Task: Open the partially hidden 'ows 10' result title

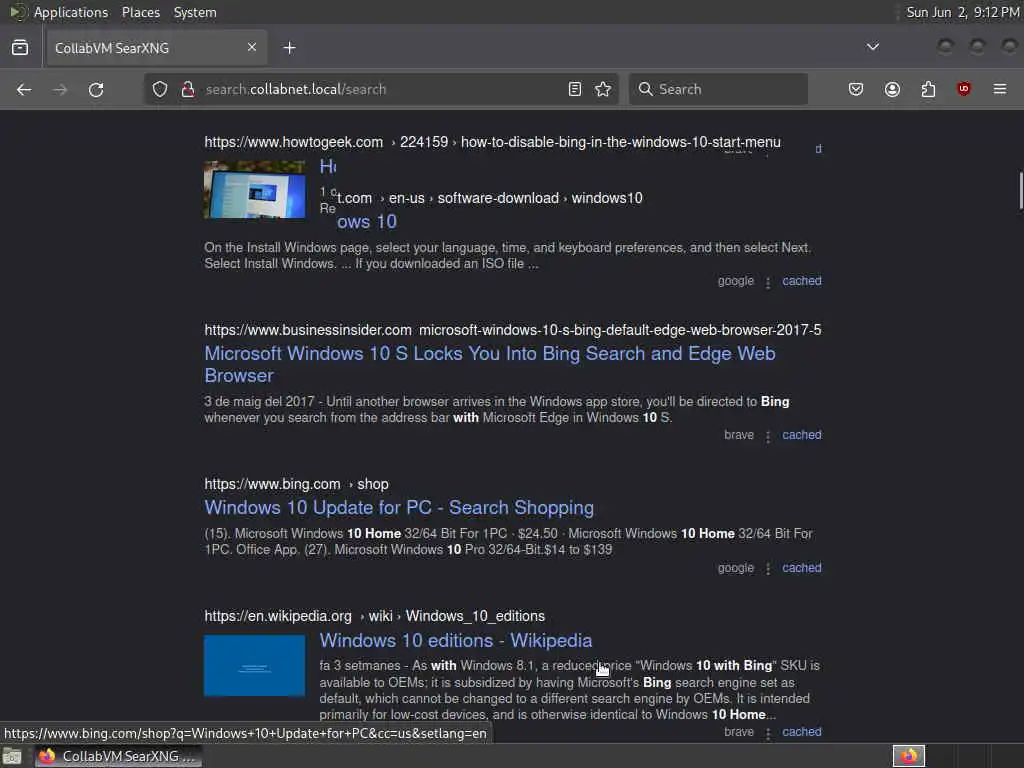Action: [x=367, y=222]
